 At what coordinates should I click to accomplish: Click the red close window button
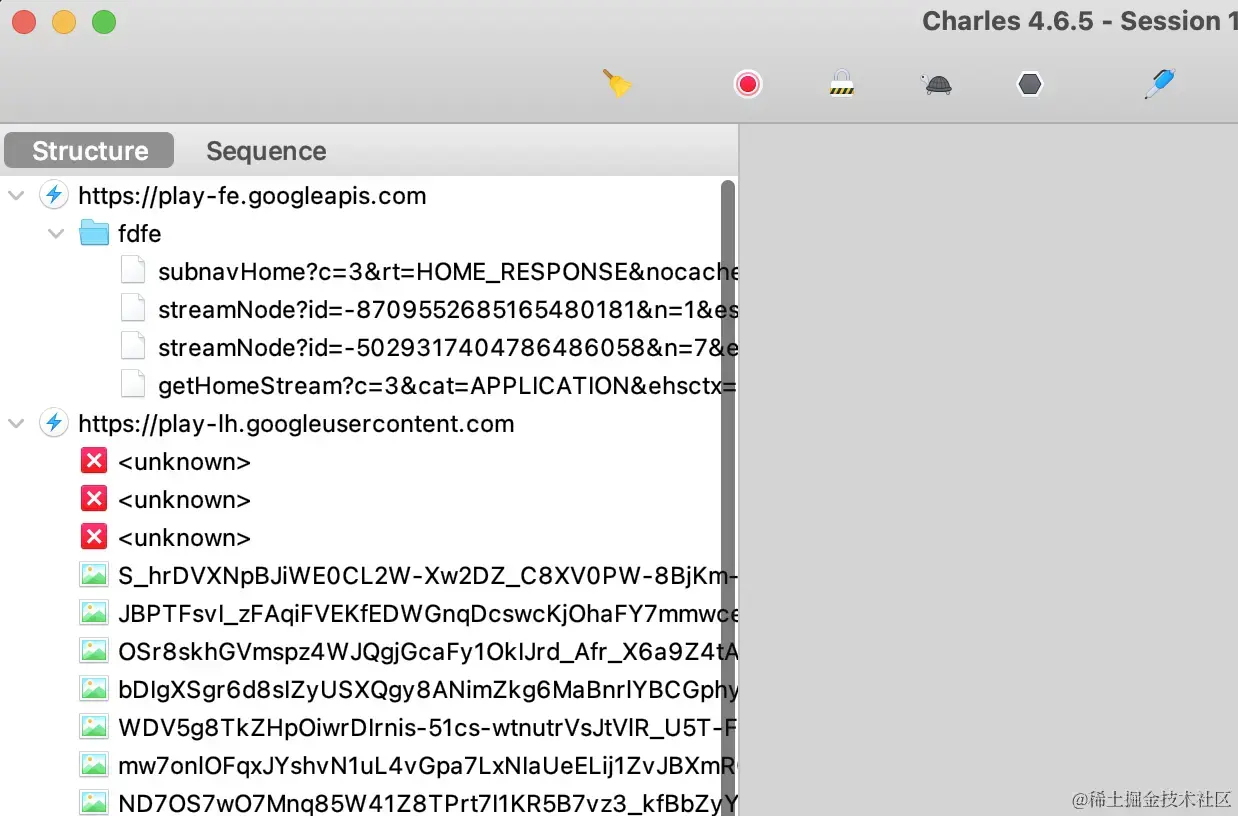[24, 22]
